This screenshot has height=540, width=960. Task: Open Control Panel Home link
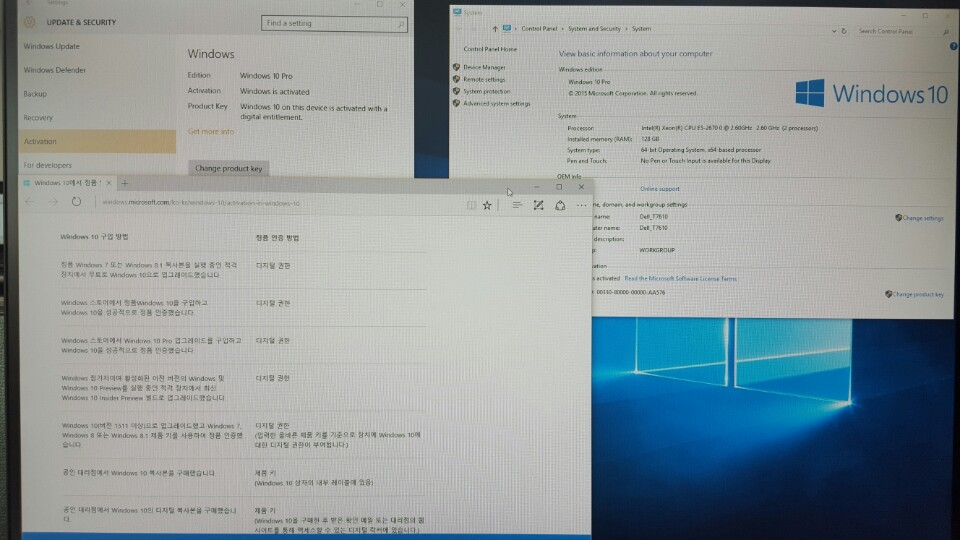click(490, 49)
